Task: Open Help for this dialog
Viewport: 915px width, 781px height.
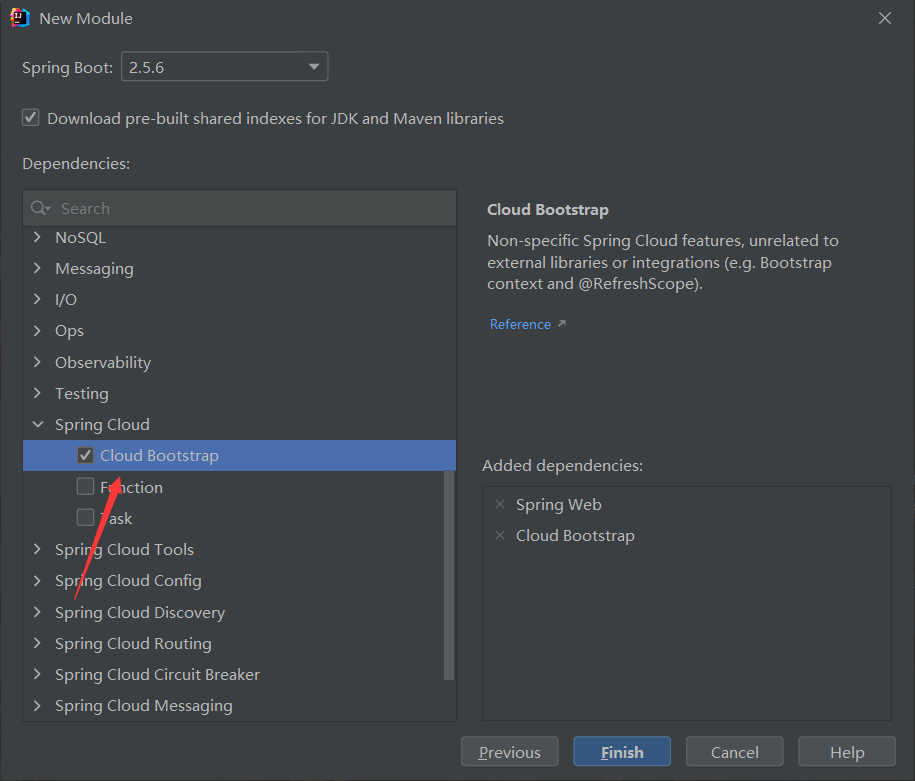Action: point(847,752)
